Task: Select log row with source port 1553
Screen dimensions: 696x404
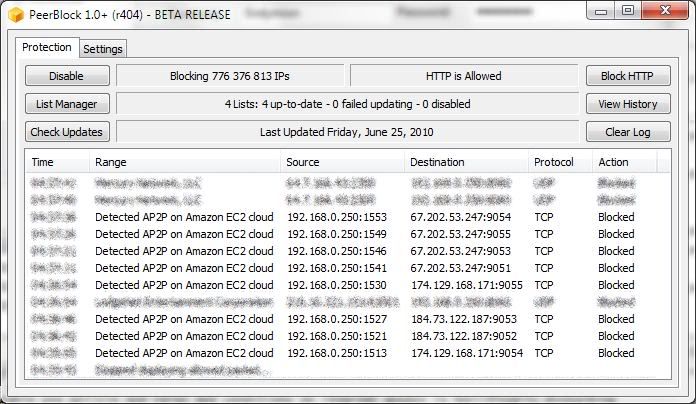Action: click(x=348, y=217)
